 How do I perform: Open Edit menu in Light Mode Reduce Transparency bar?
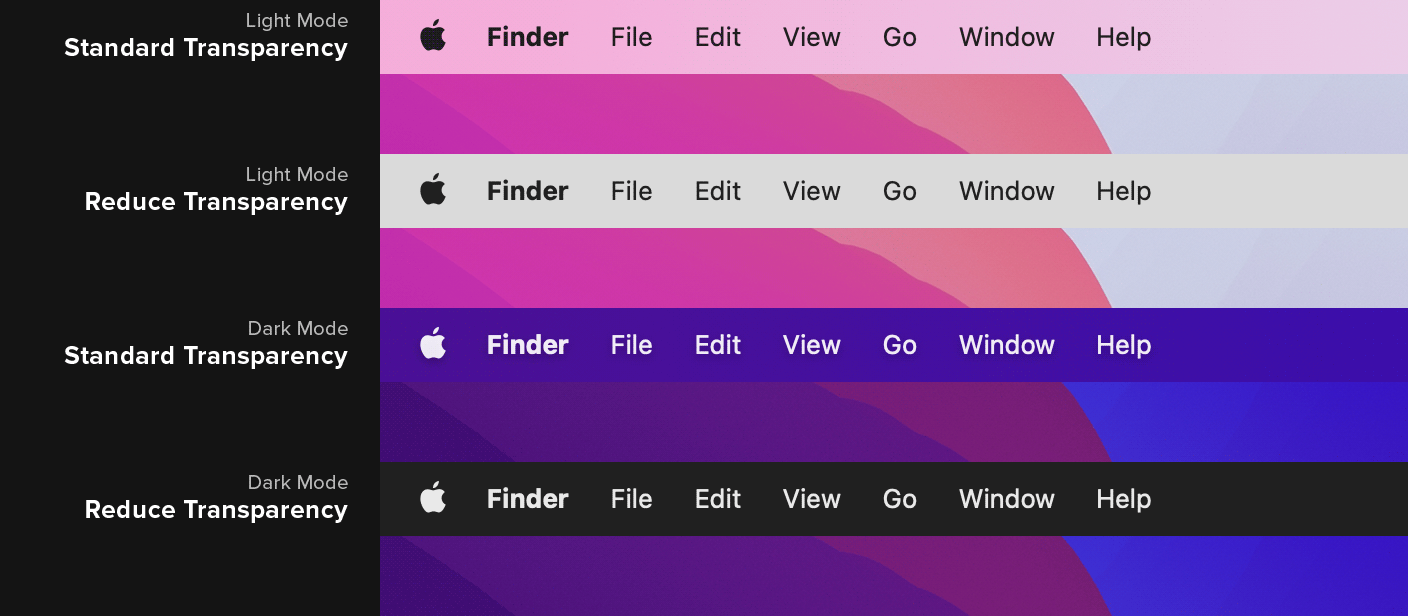coord(718,191)
